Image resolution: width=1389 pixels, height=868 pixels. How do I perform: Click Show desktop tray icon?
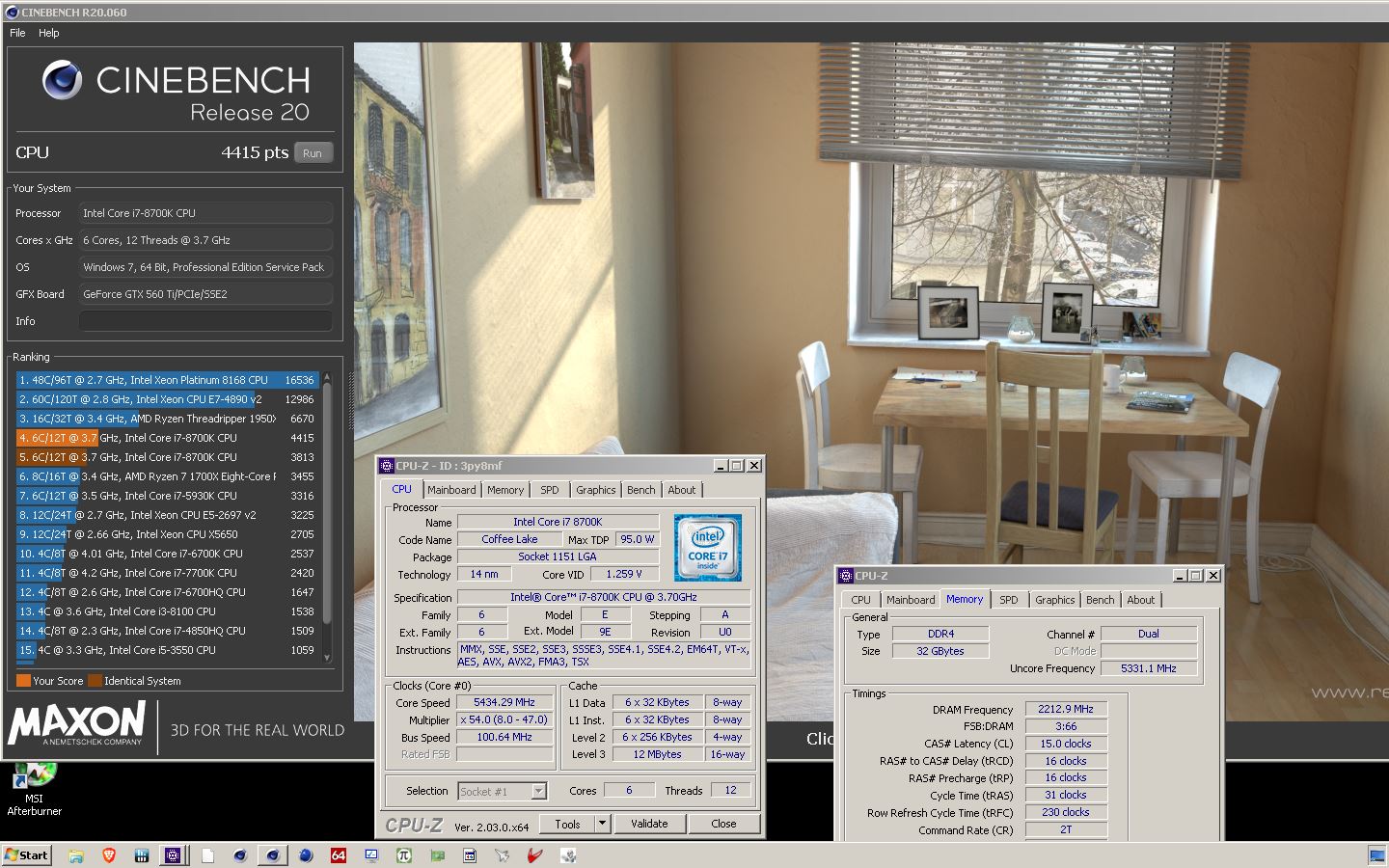1376,855
